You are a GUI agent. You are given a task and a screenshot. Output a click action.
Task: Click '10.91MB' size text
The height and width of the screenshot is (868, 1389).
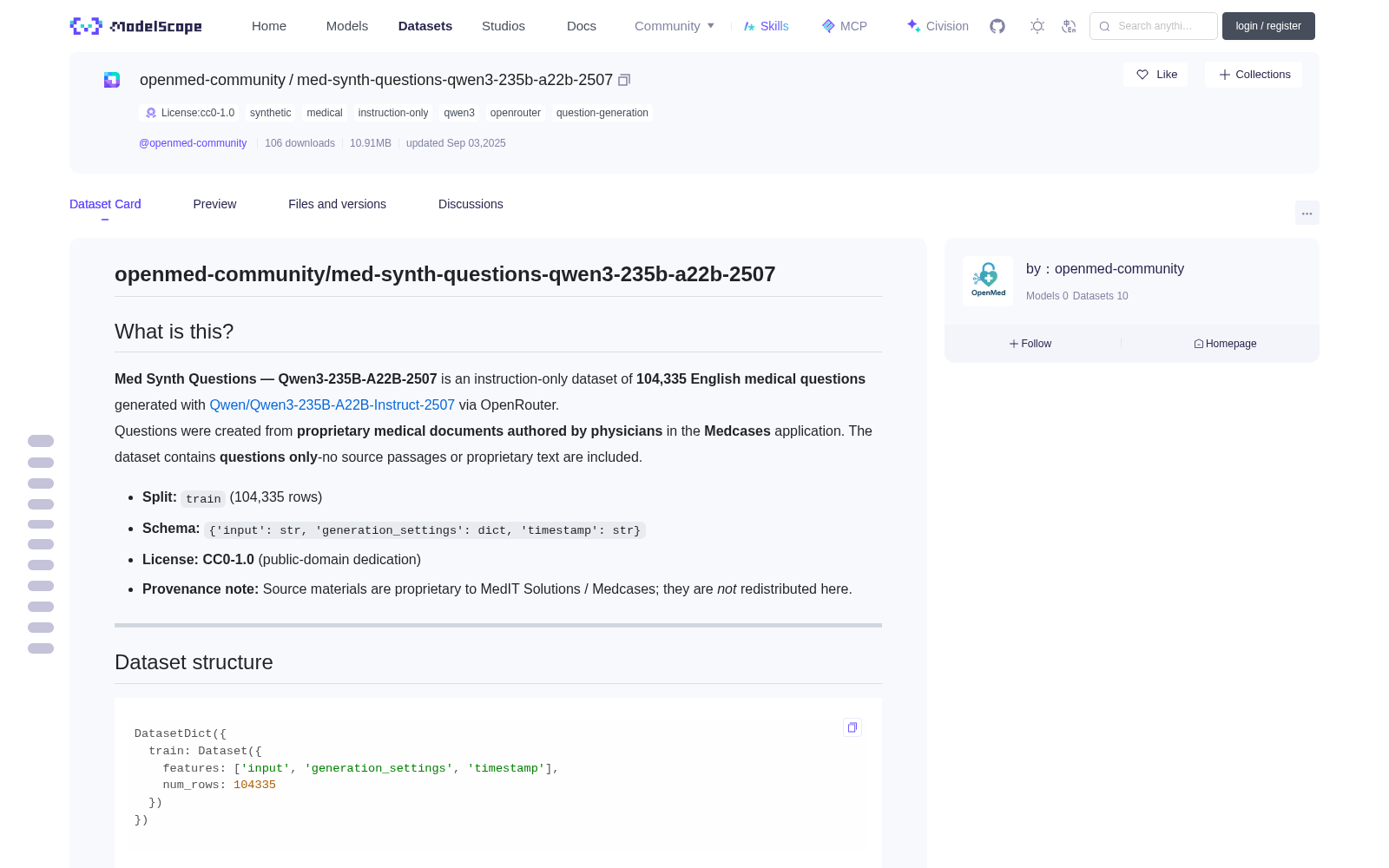tap(371, 143)
